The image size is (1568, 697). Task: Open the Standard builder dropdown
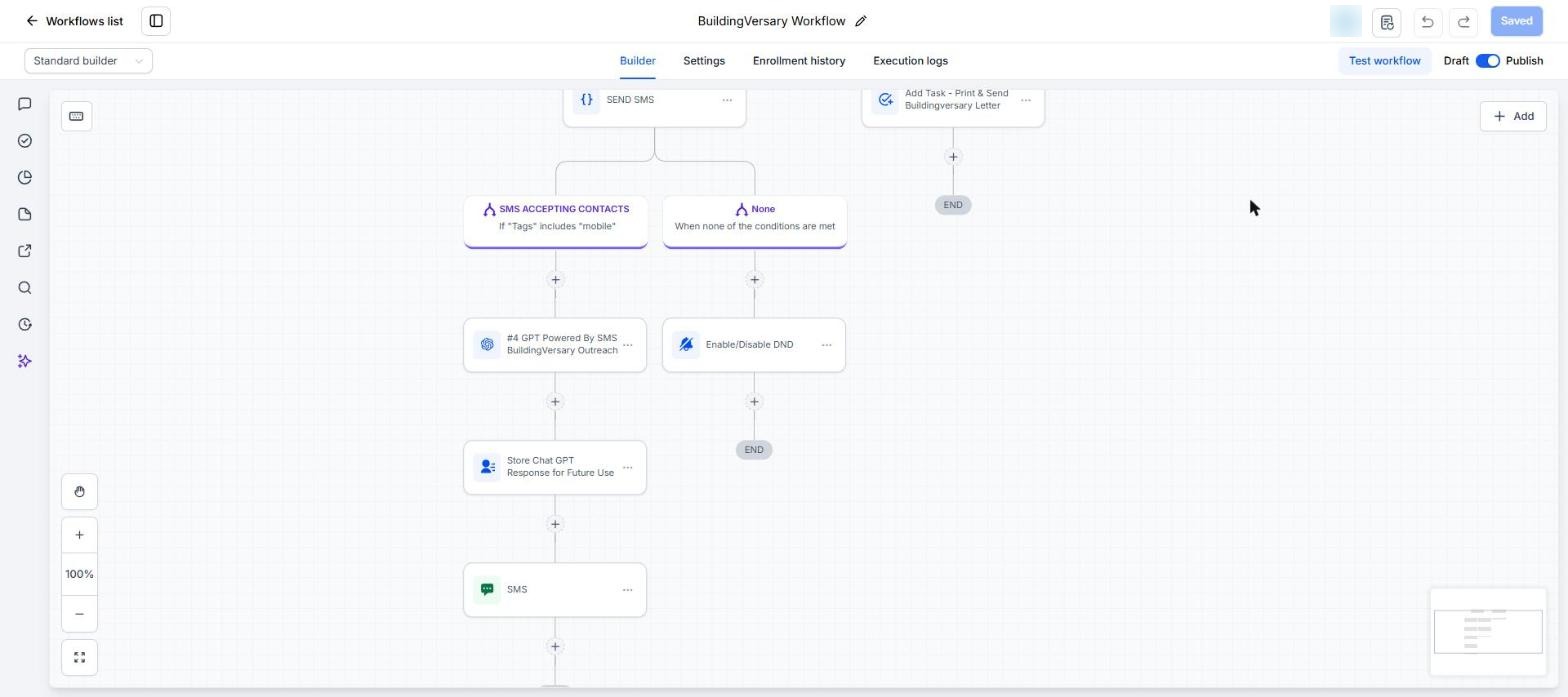89,61
